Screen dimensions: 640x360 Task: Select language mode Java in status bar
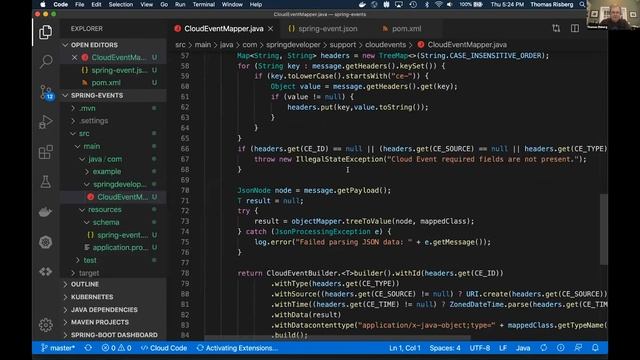523,348
